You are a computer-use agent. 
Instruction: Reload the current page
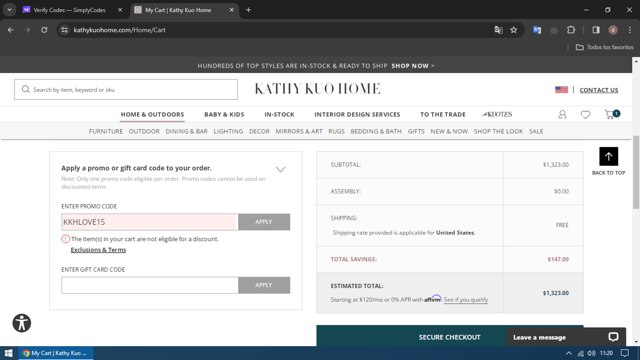pyautogui.click(x=44, y=30)
